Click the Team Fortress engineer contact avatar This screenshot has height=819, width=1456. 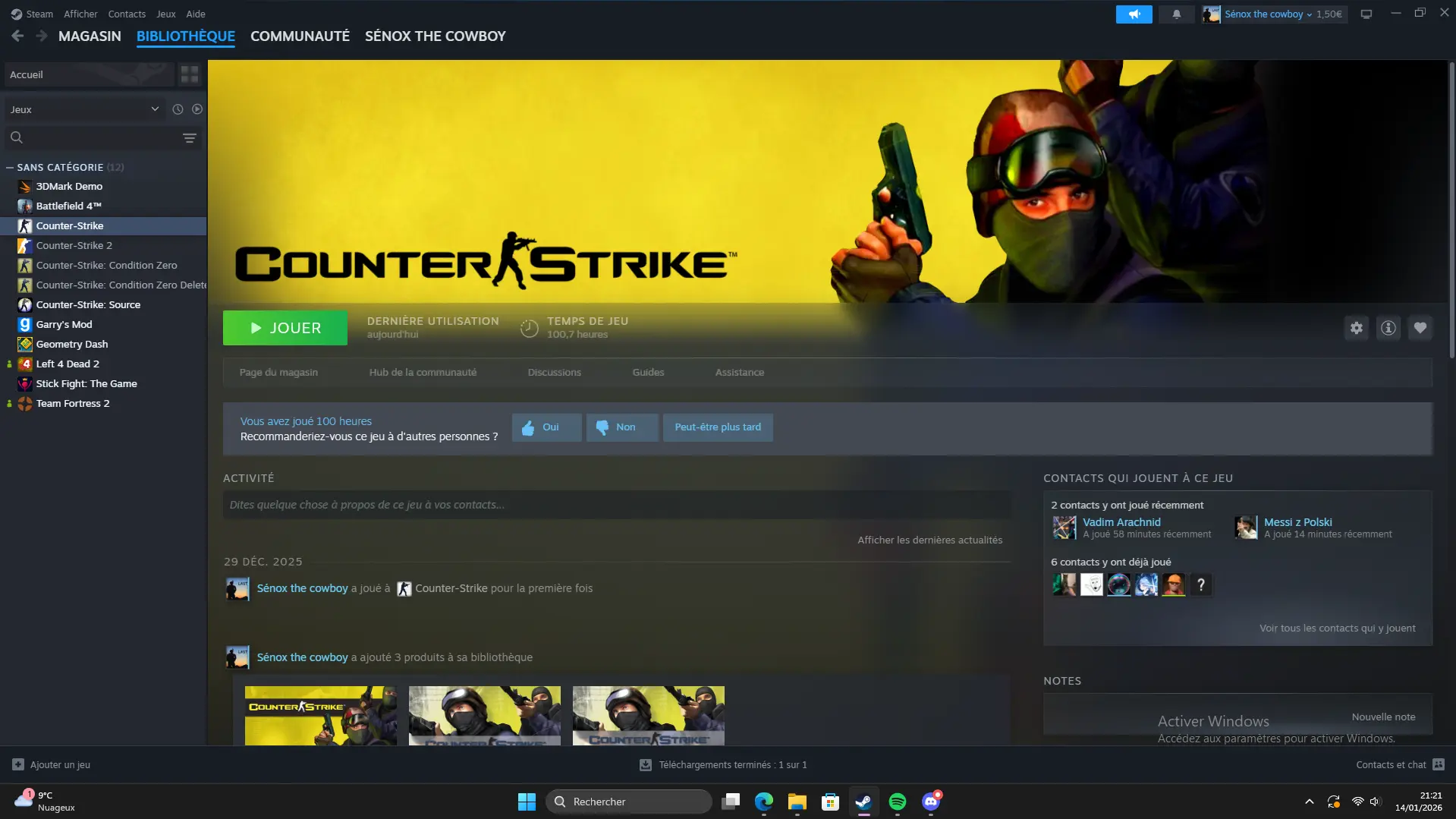[1173, 584]
